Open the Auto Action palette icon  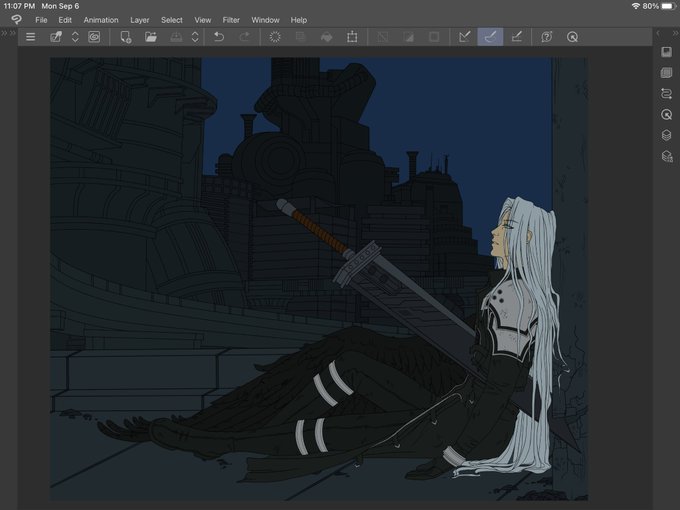667,93
